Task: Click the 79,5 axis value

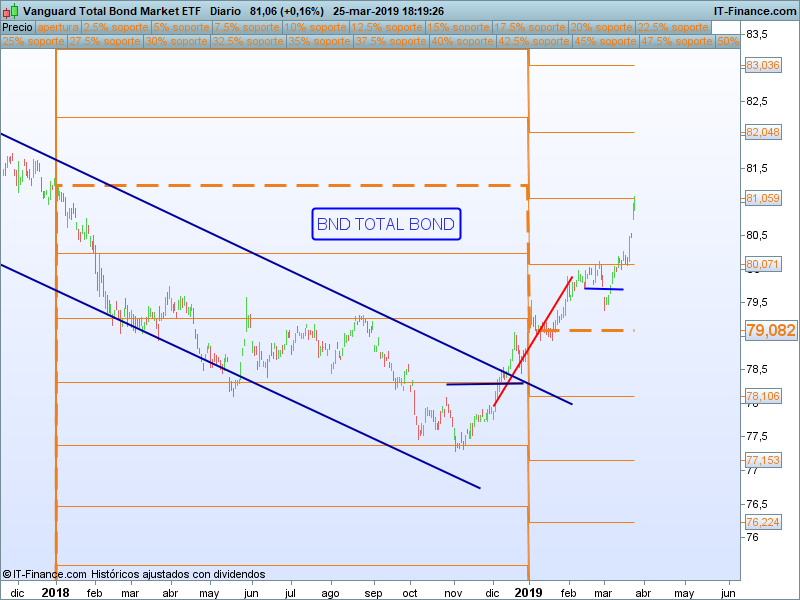Action: coord(757,302)
